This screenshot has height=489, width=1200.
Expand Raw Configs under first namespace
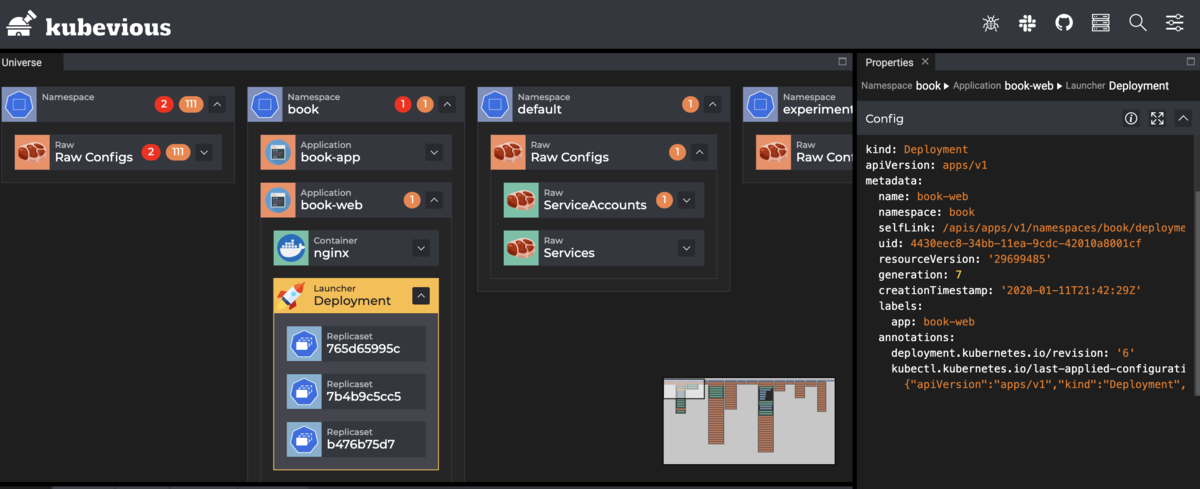(x=204, y=152)
